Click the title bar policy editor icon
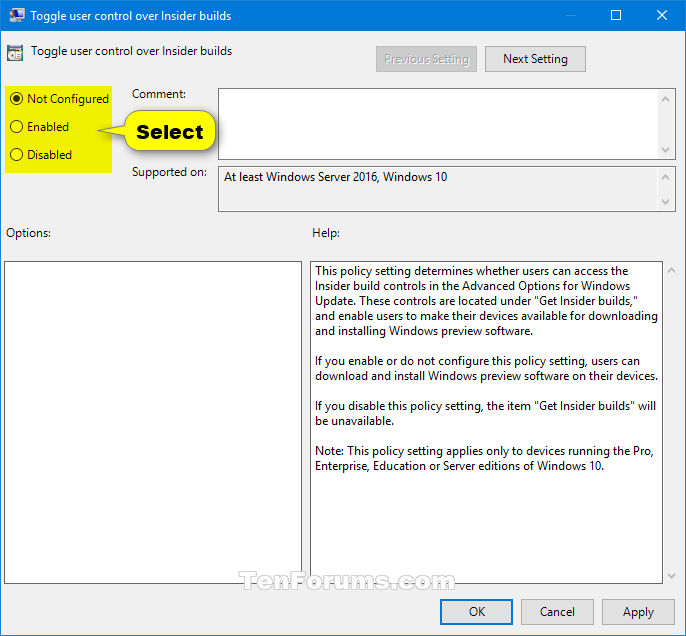The height and width of the screenshot is (636, 686). [17, 15]
